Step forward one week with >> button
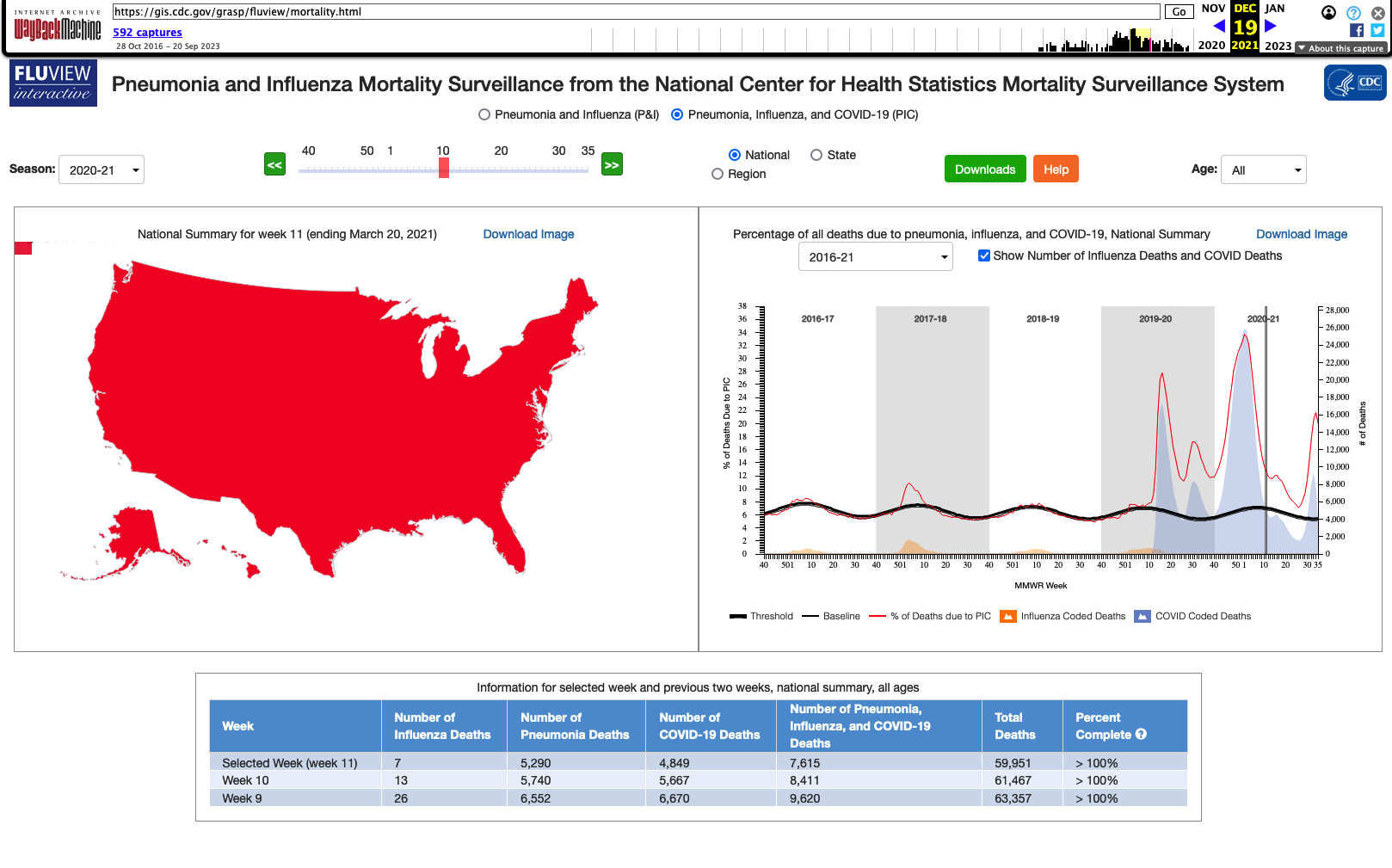The height and width of the screenshot is (868, 1392). tap(612, 164)
